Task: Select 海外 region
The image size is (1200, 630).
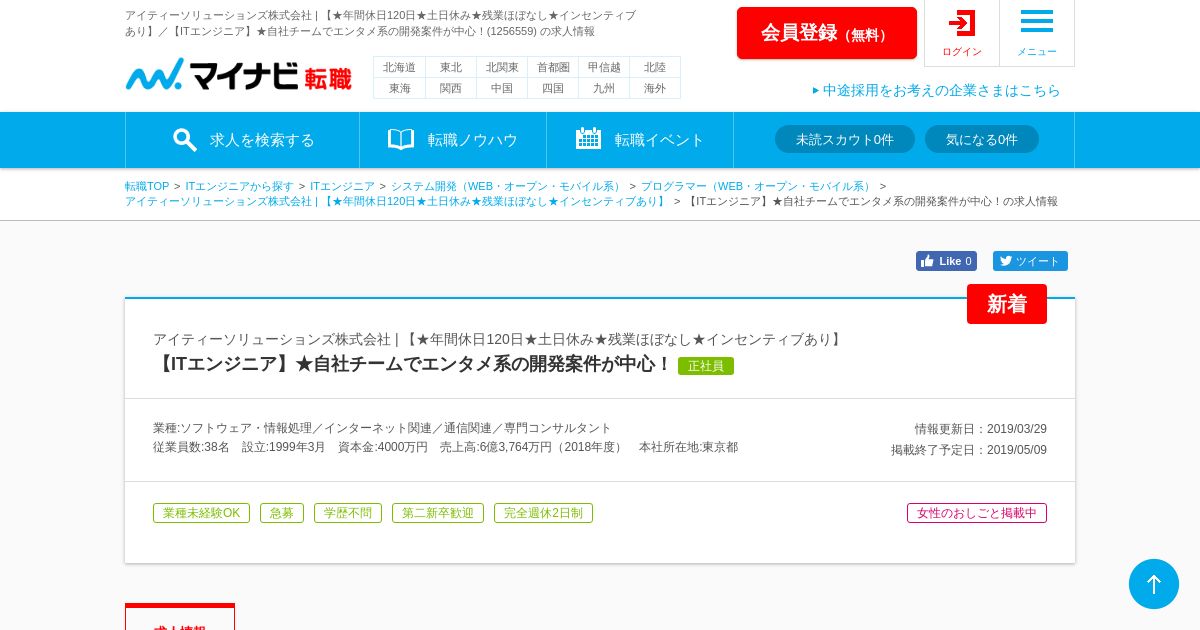Action: [x=655, y=88]
